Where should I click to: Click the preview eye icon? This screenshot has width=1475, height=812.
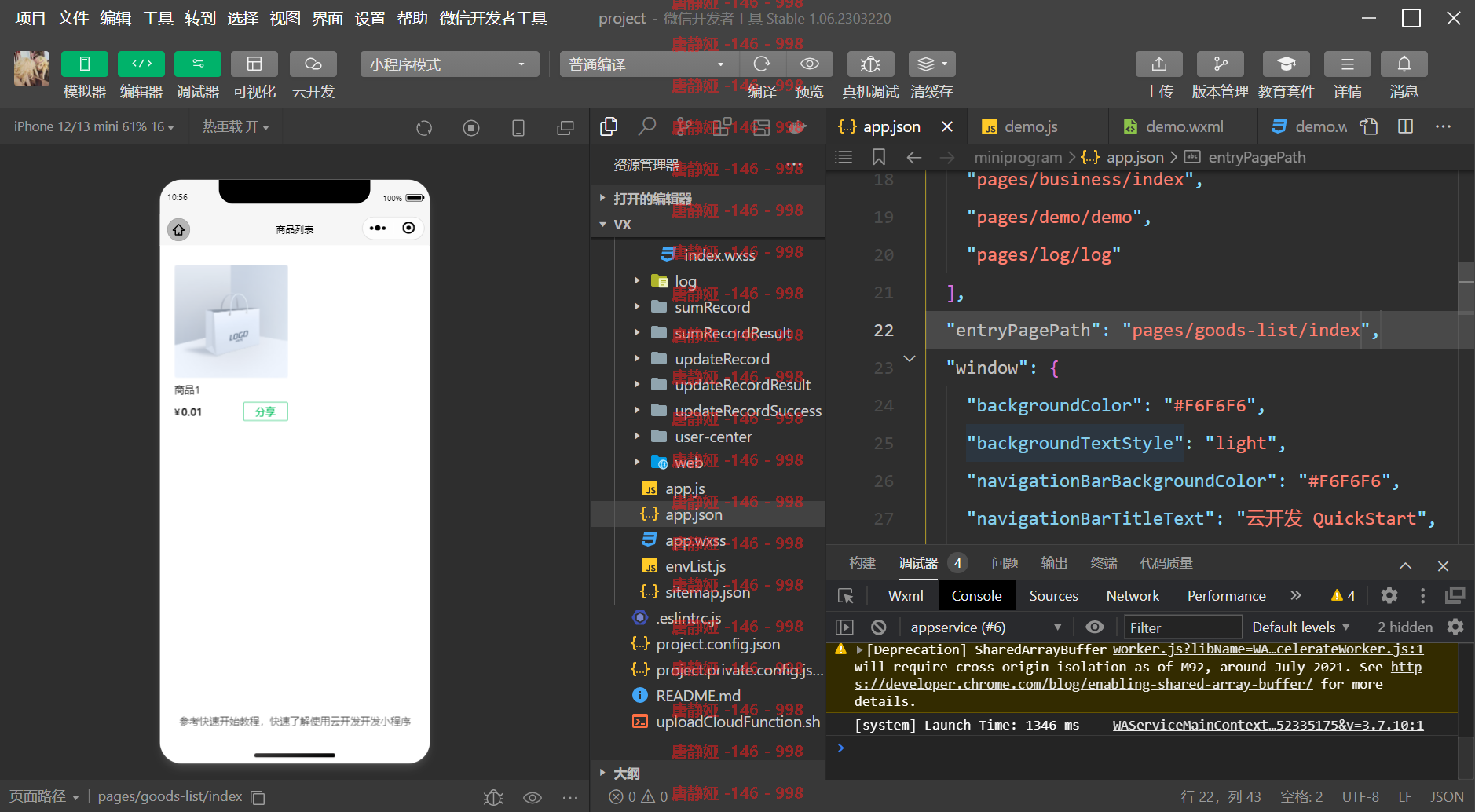pyautogui.click(x=810, y=64)
